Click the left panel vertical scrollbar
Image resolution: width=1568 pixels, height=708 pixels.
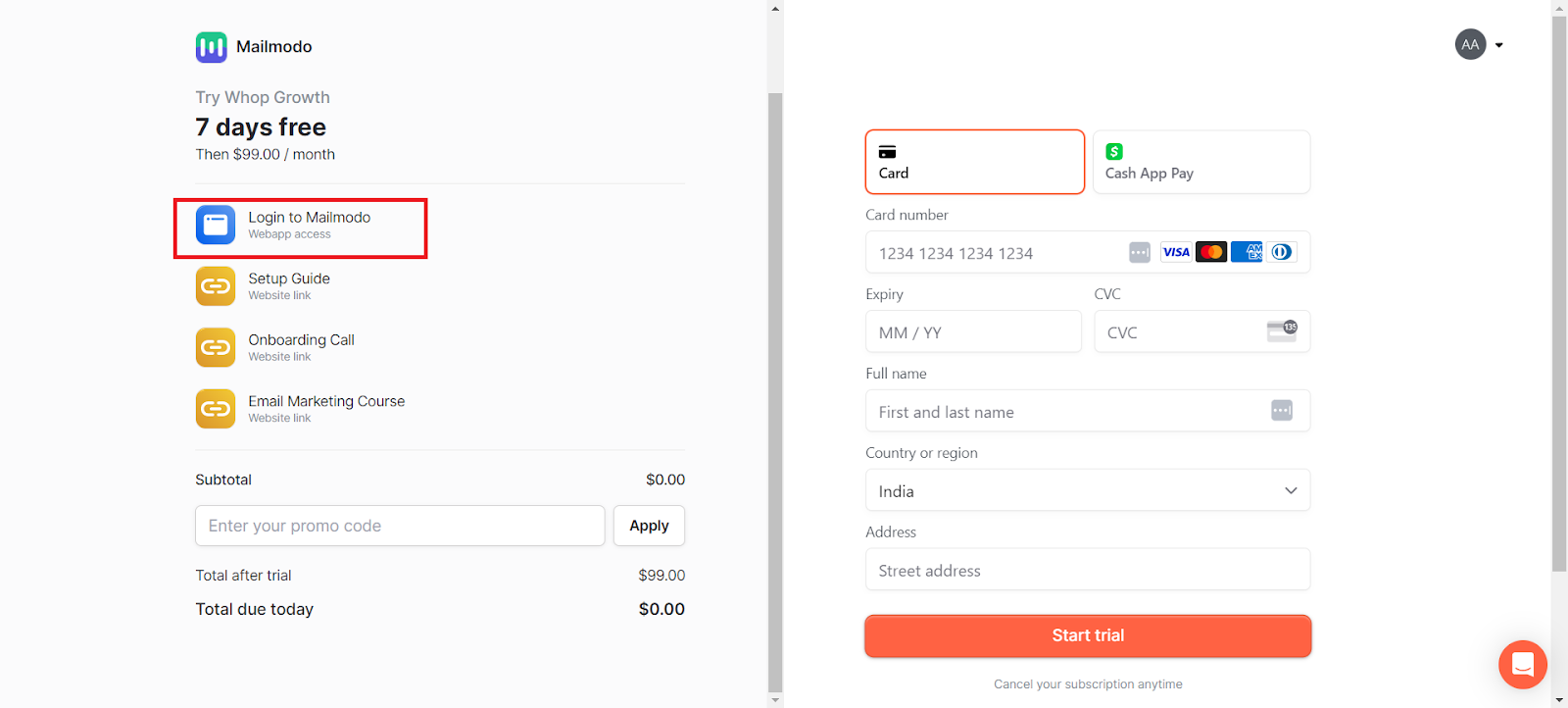tap(775, 392)
